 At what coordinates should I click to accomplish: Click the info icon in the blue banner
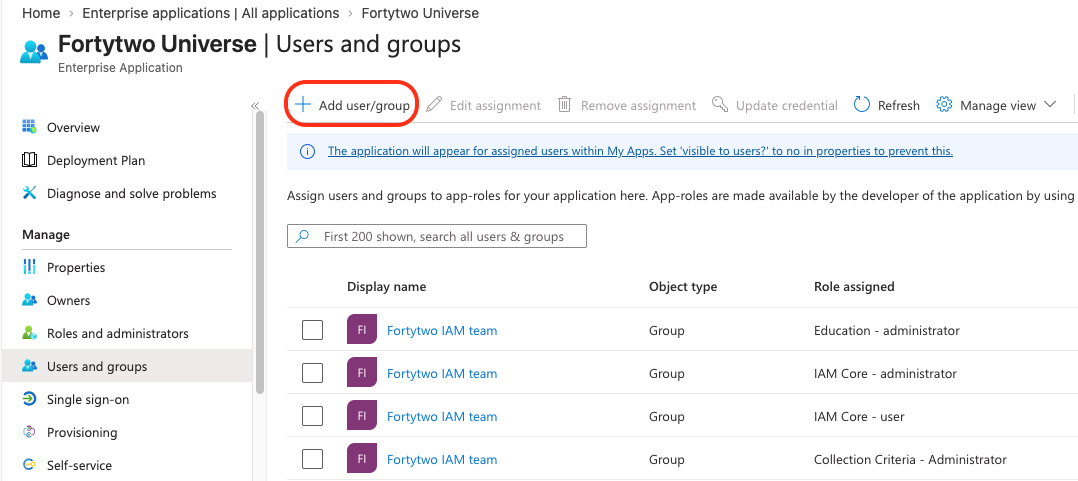[308, 151]
